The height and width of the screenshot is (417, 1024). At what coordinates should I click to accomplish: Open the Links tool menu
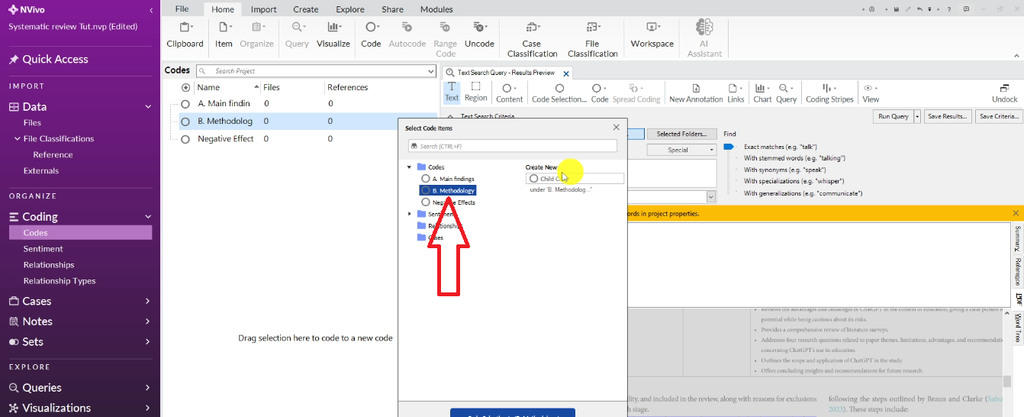pos(736,93)
